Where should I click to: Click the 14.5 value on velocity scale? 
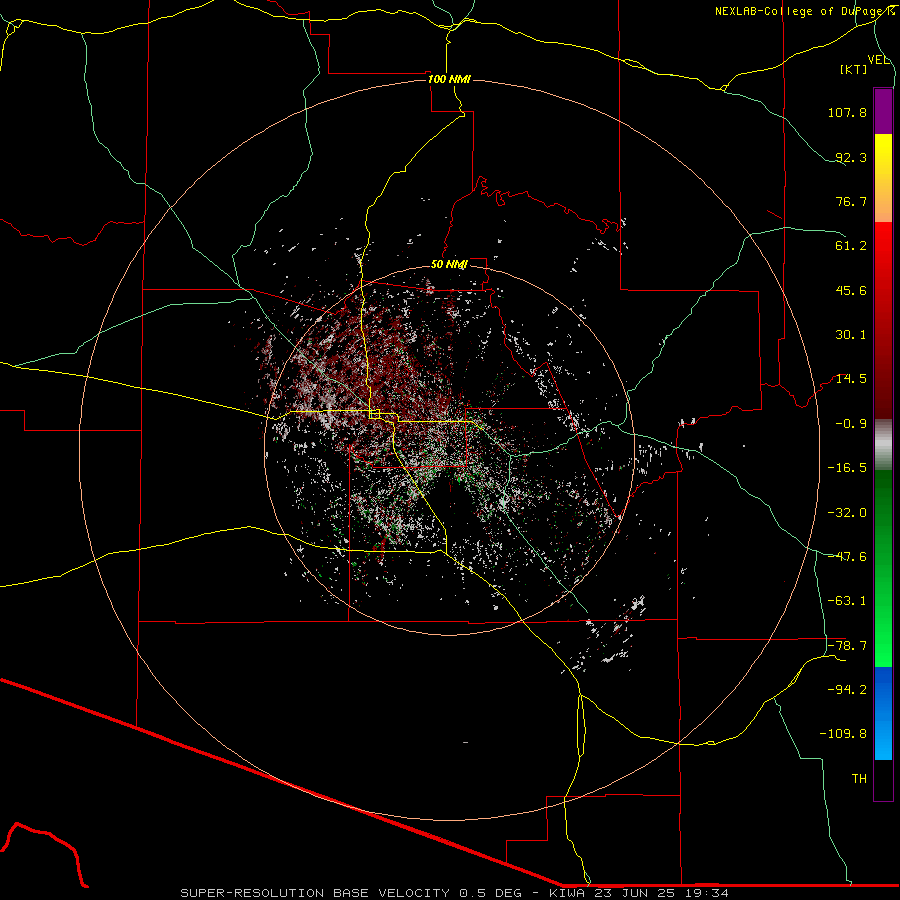point(851,379)
